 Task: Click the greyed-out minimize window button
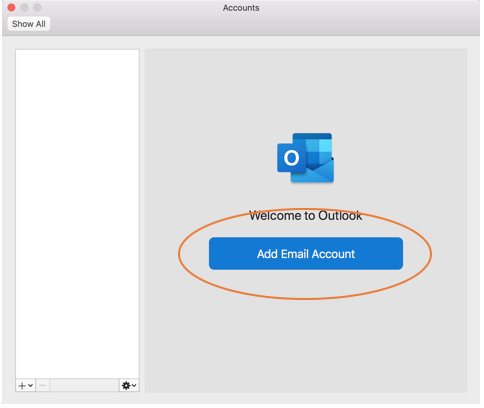point(24,7)
